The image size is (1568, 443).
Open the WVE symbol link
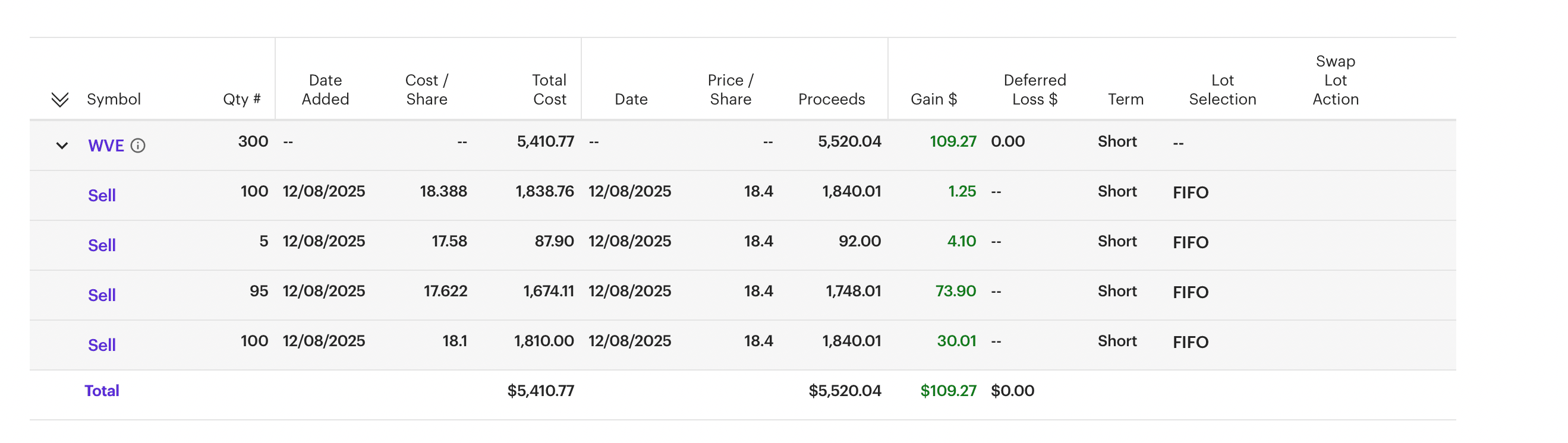coord(106,145)
